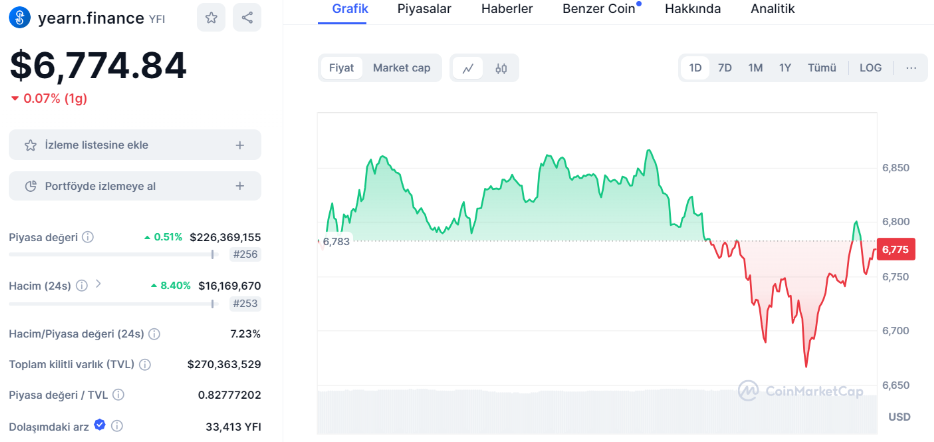
Task: Open the Piyasalar tab
Action: [x=424, y=9]
